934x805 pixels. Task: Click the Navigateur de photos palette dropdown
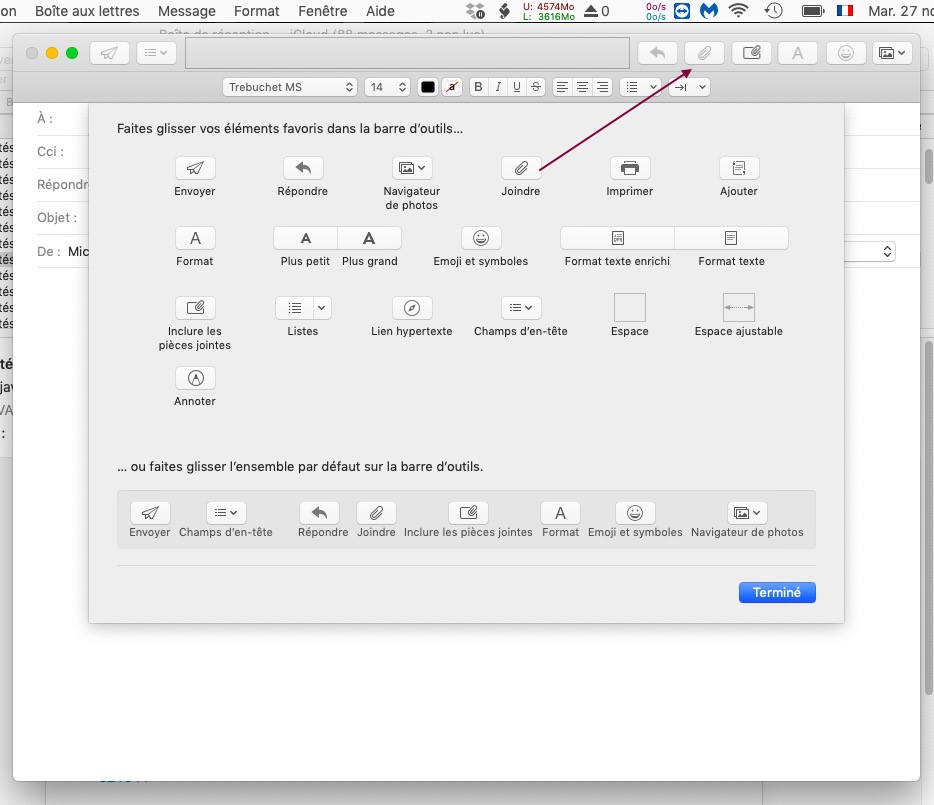point(412,168)
